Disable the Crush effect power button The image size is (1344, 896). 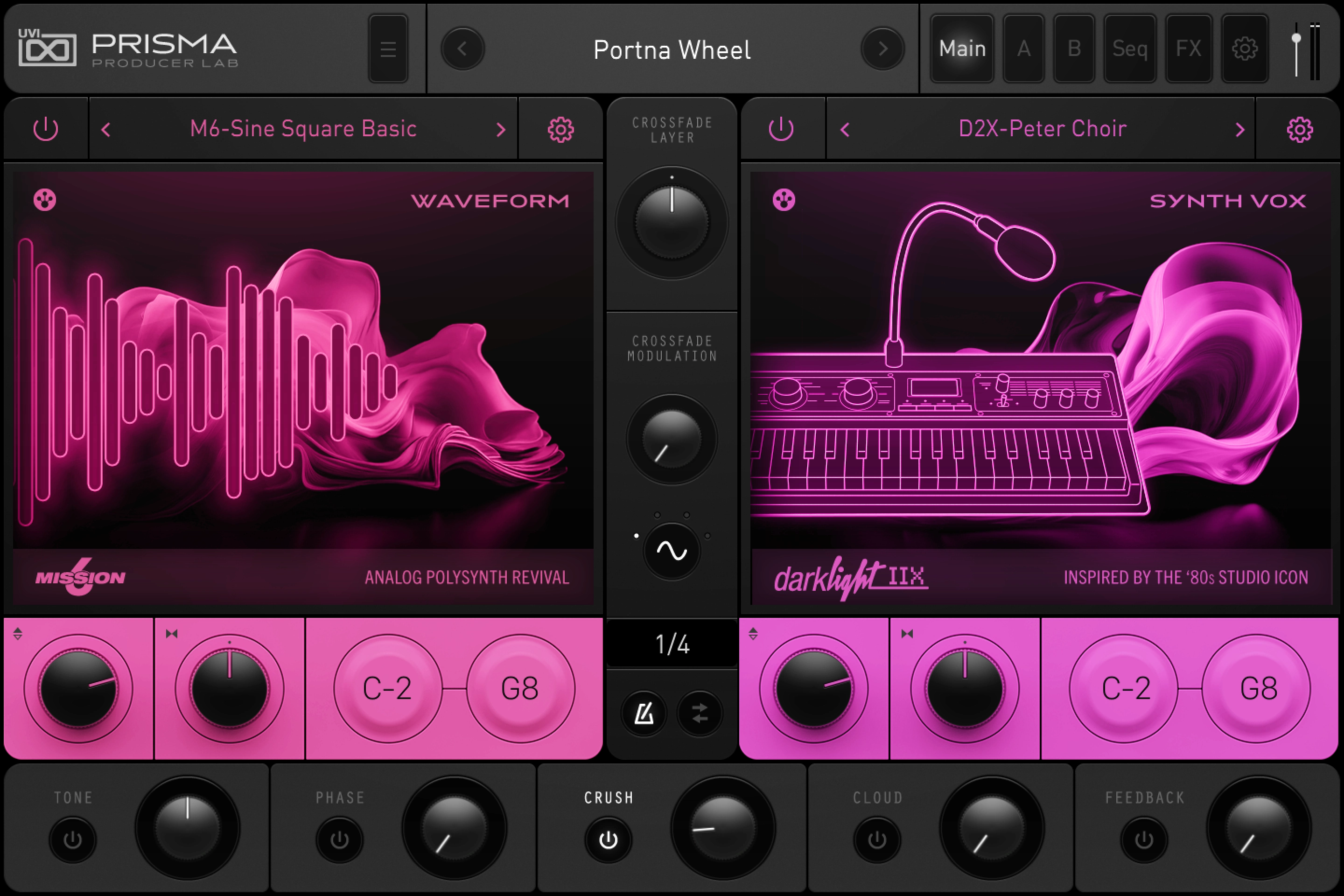[x=608, y=840]
